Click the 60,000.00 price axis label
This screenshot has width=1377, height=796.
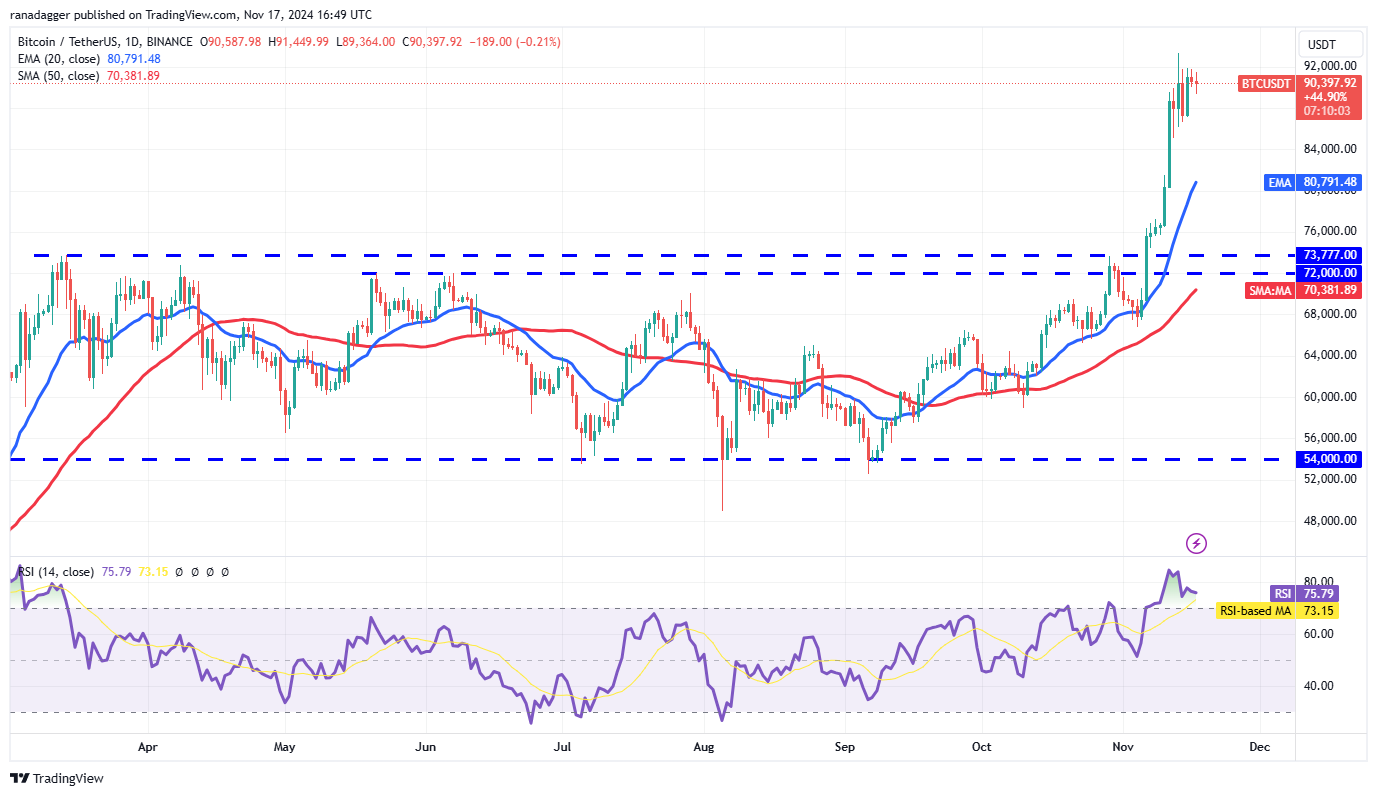pyautogui.click(x=1331, y=397)
